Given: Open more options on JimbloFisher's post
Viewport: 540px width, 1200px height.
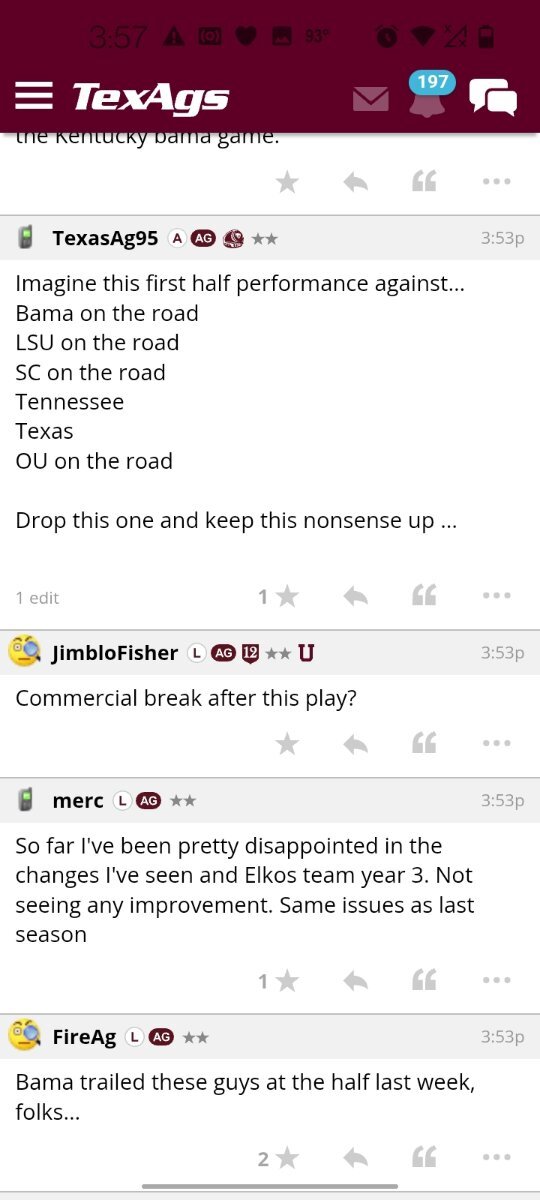Looking at the screenshot, I should click(496, 743).
